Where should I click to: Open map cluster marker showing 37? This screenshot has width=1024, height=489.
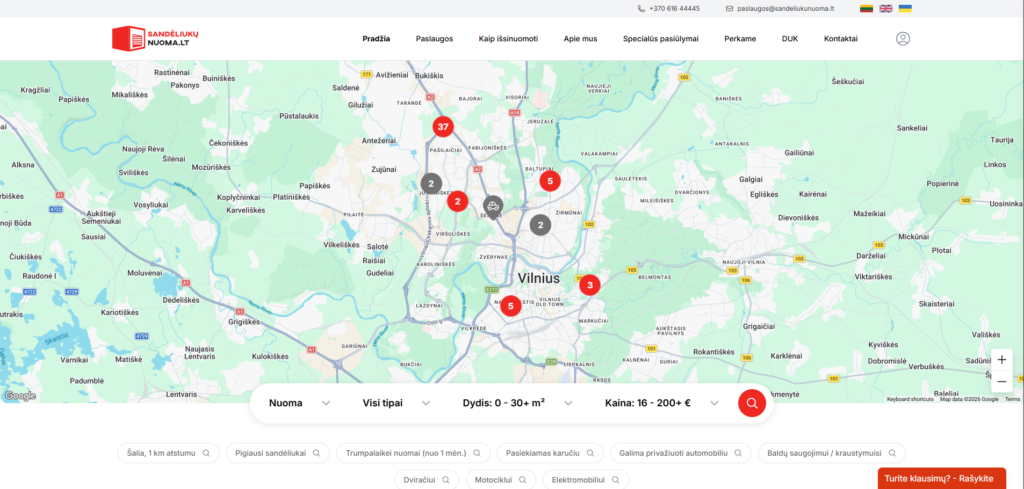pos(443,127)
